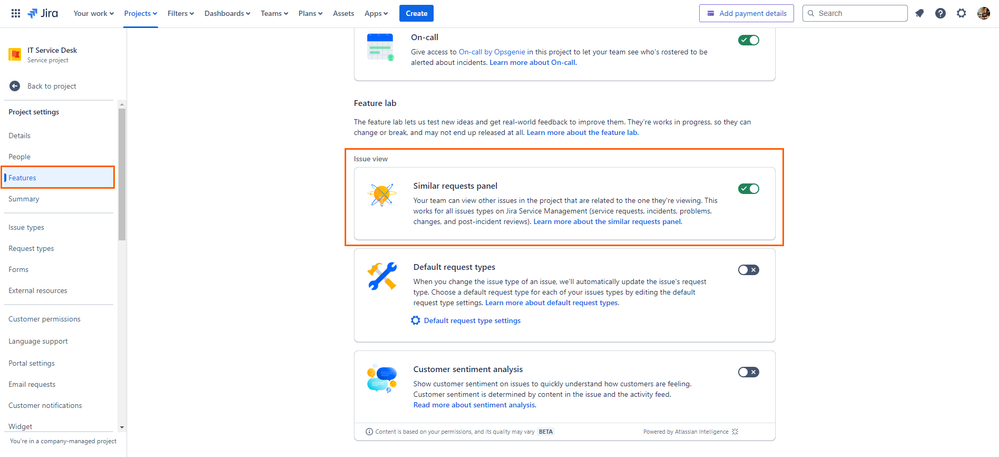This screenshot has height=457, width=999.
Task: Click the sidebar scrollbar down arrow
Action: pyautogui.click(x=122, y=427)
